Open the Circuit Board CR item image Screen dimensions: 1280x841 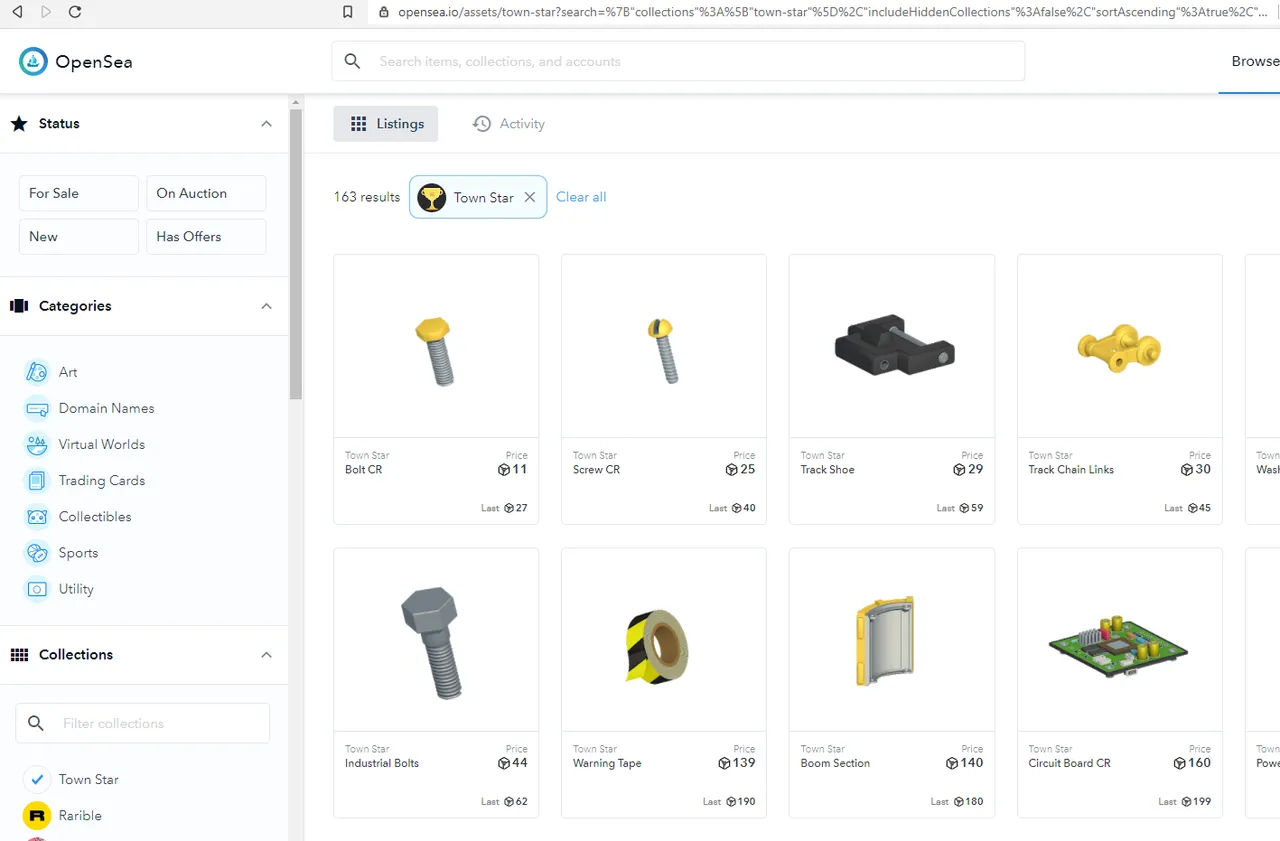[x=1120, y=639]
